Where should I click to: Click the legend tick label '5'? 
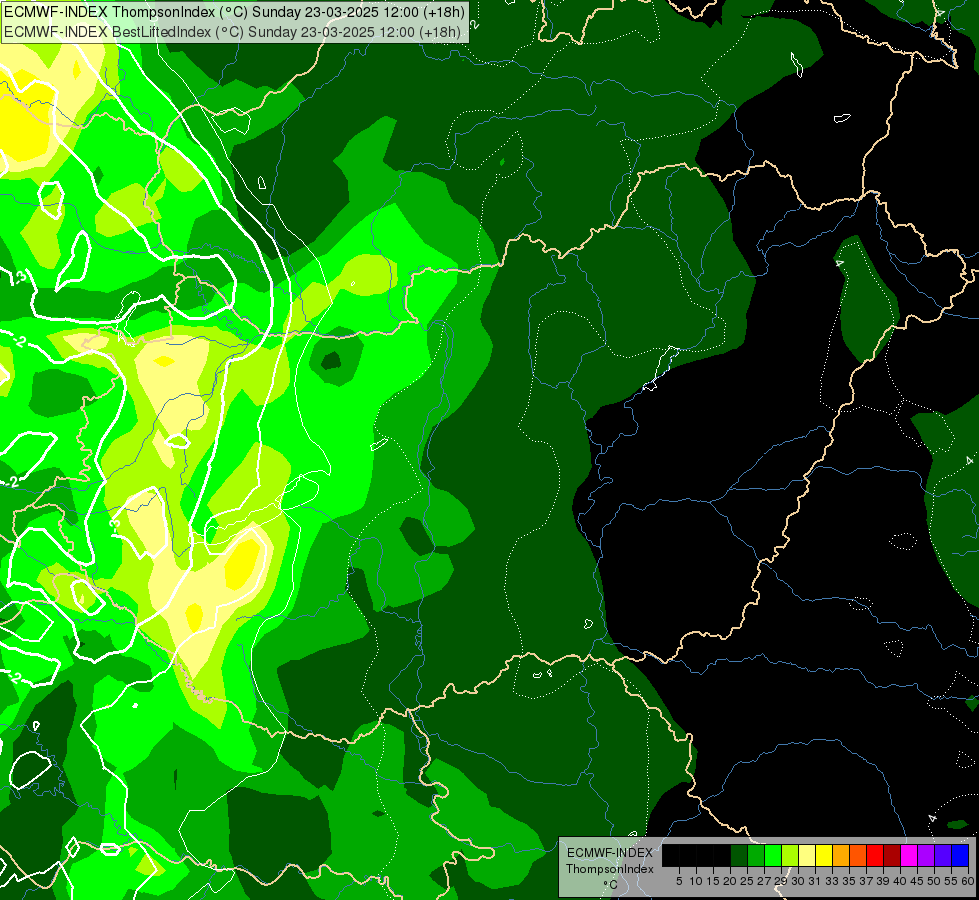(x=679, y=881)
